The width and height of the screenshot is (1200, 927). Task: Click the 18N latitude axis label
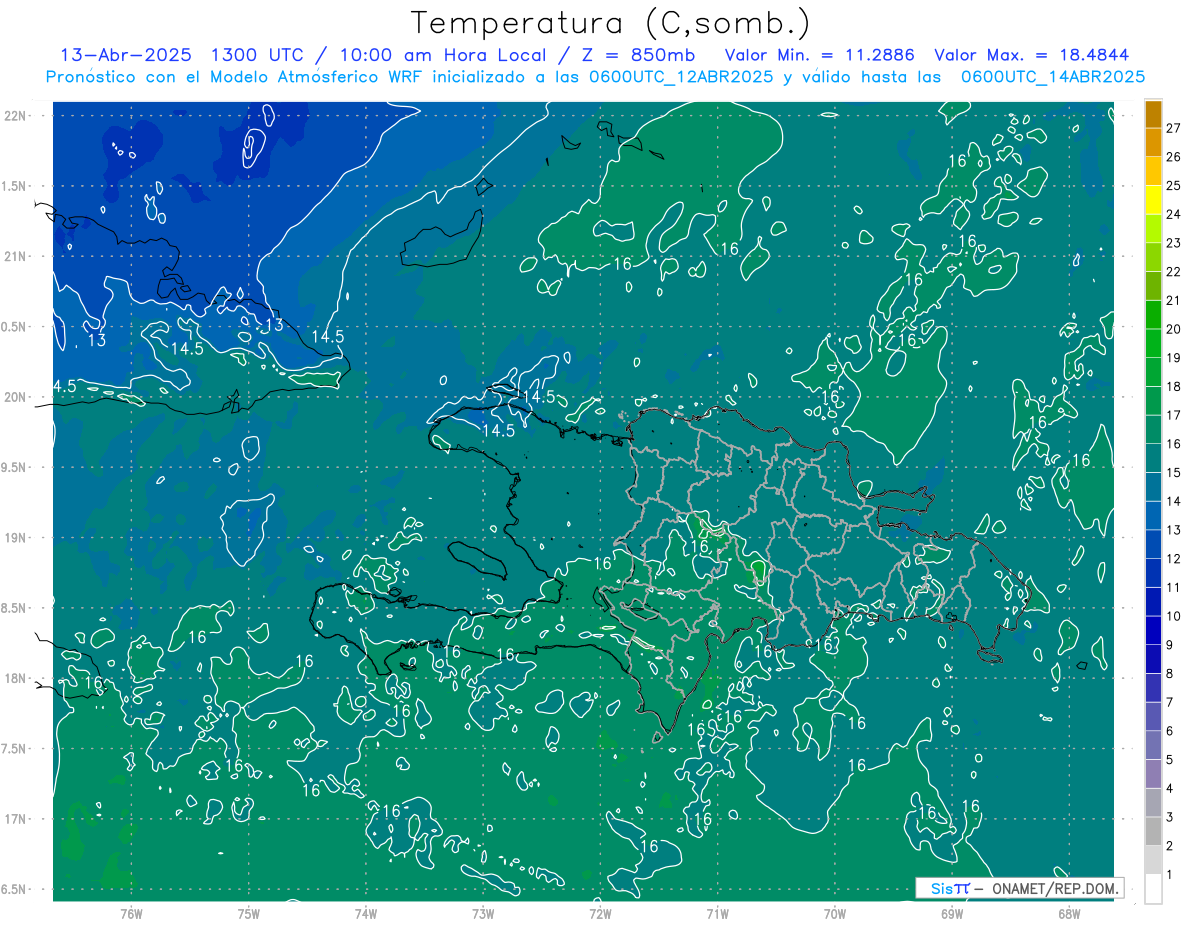tap(15, 679)
